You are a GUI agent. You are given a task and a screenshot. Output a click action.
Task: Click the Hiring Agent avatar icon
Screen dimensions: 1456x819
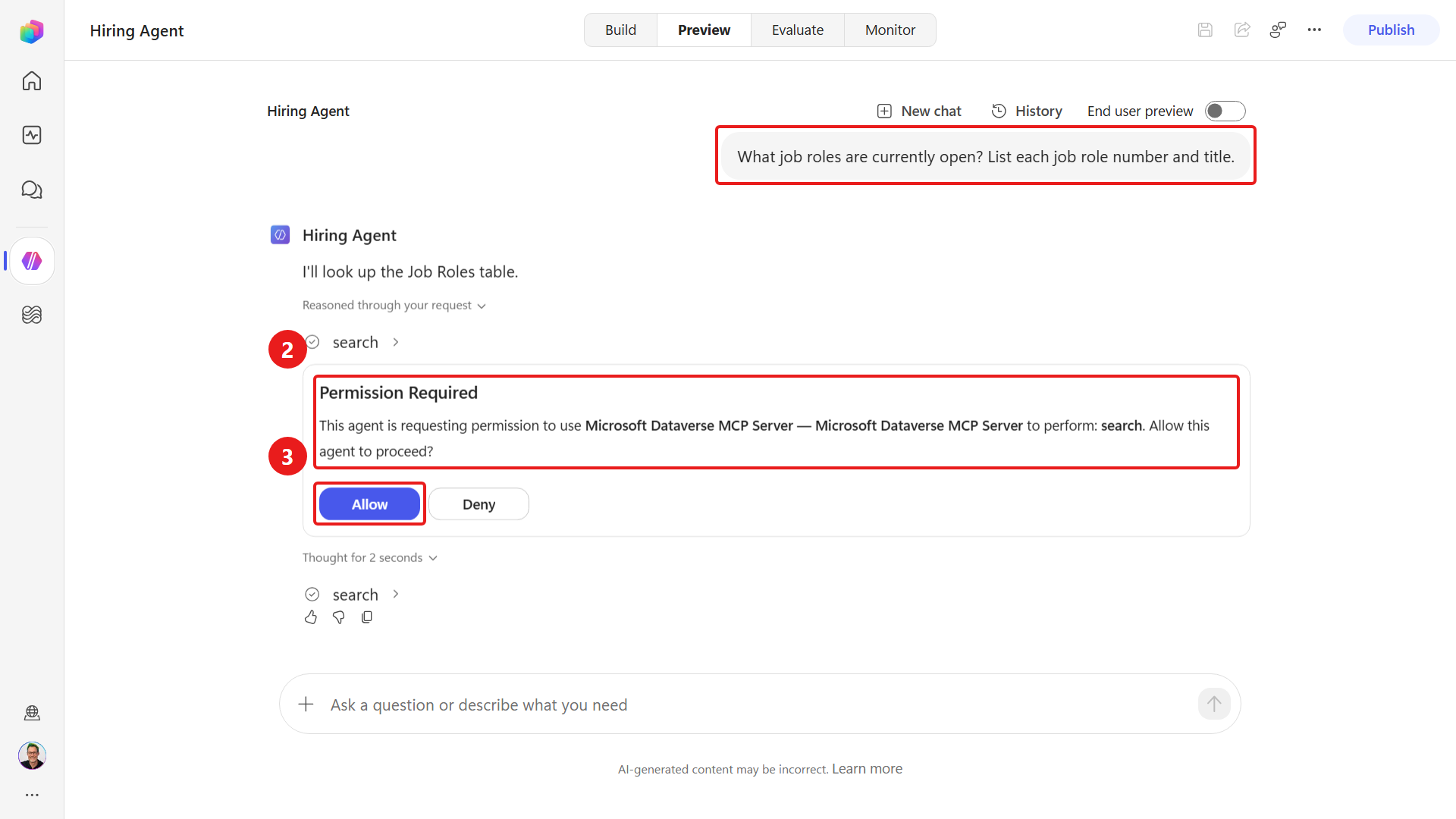coord(280,235)
